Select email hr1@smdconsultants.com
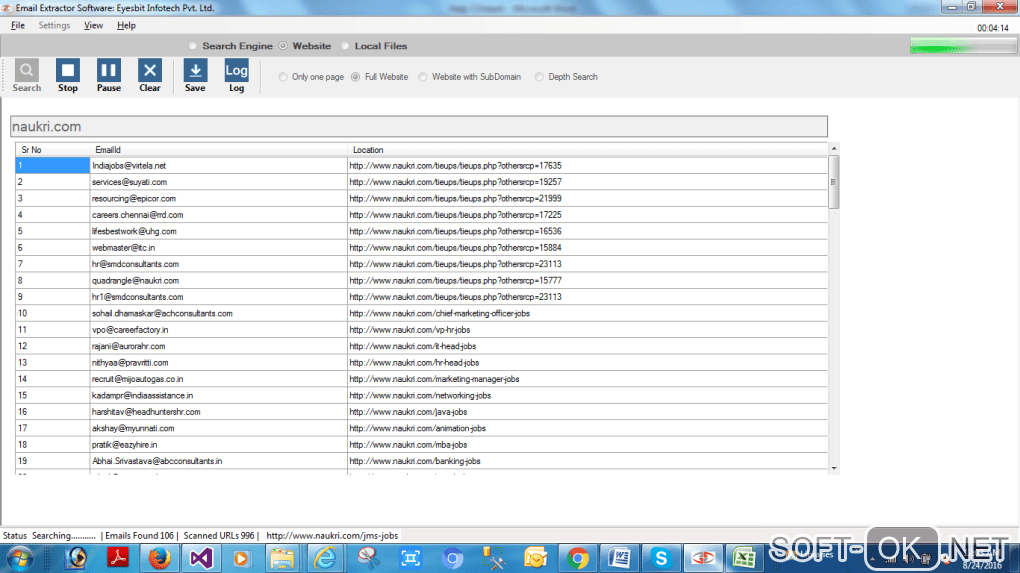The height and width of the screenshot is (573, 1020). pos(137,297)
